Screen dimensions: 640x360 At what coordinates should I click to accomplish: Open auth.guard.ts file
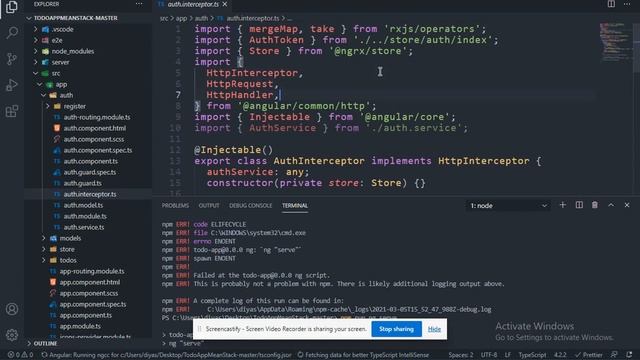[x=82, y=183]
